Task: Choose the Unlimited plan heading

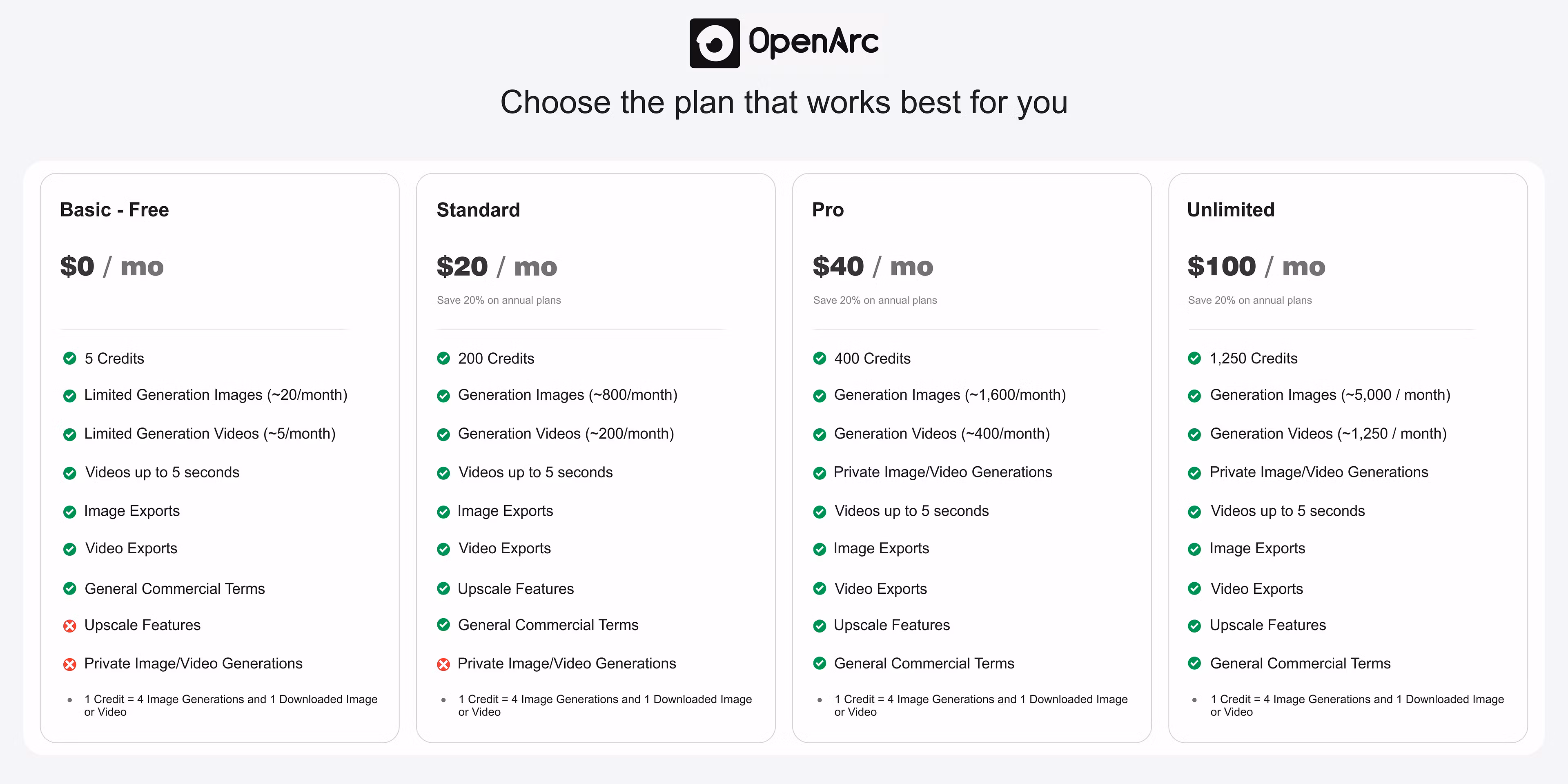Action: (1231, 210)
